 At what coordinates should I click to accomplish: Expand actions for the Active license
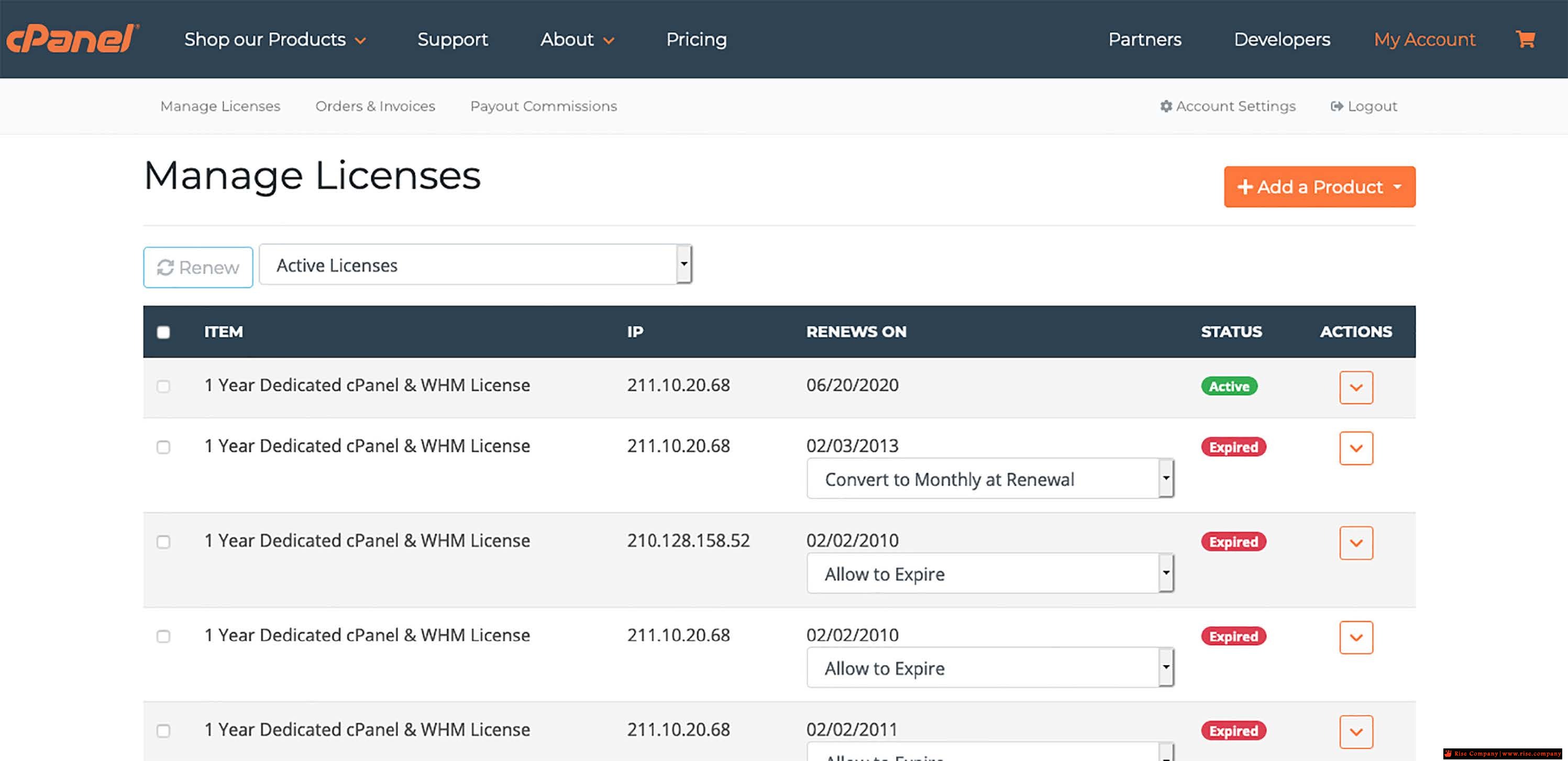[x=1356, y=387]
